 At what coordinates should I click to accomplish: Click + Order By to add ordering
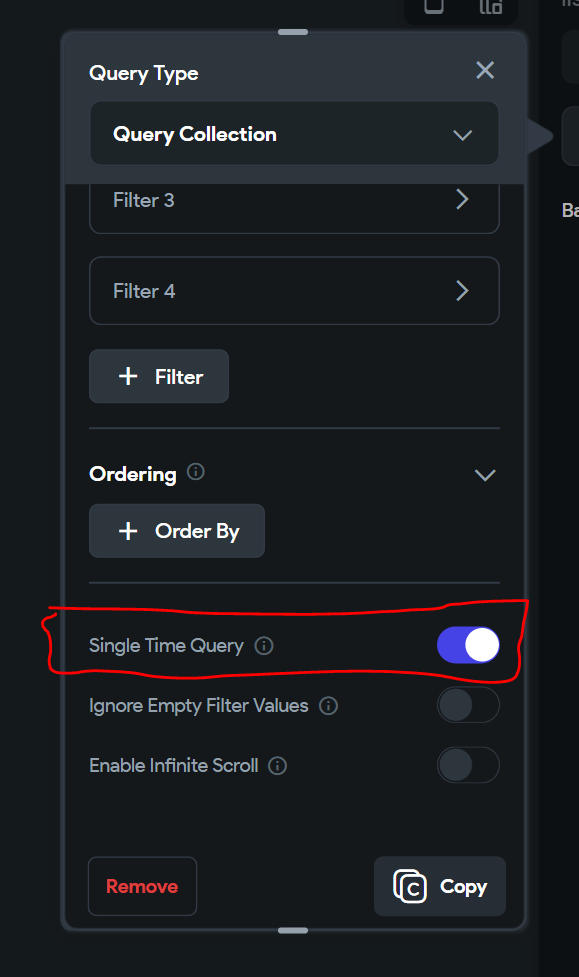click(176, 531)
